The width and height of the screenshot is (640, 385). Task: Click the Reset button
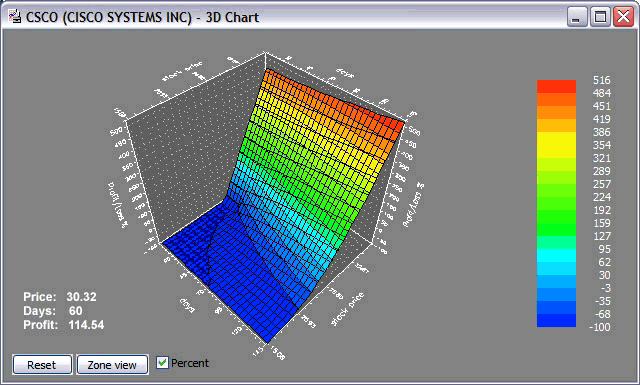click(x=42, y=365)
